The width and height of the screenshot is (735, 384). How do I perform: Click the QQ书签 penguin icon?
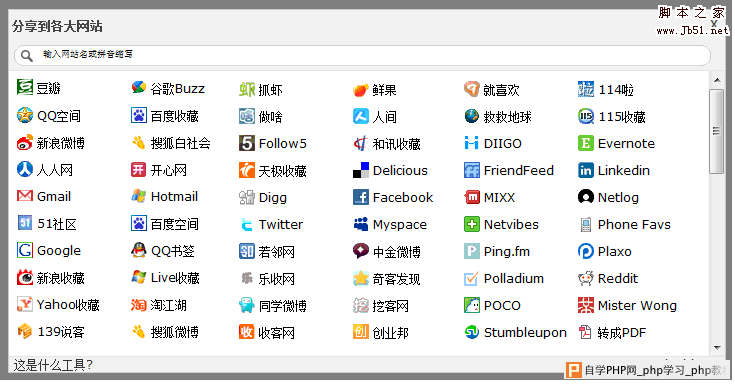coord(139,250)
